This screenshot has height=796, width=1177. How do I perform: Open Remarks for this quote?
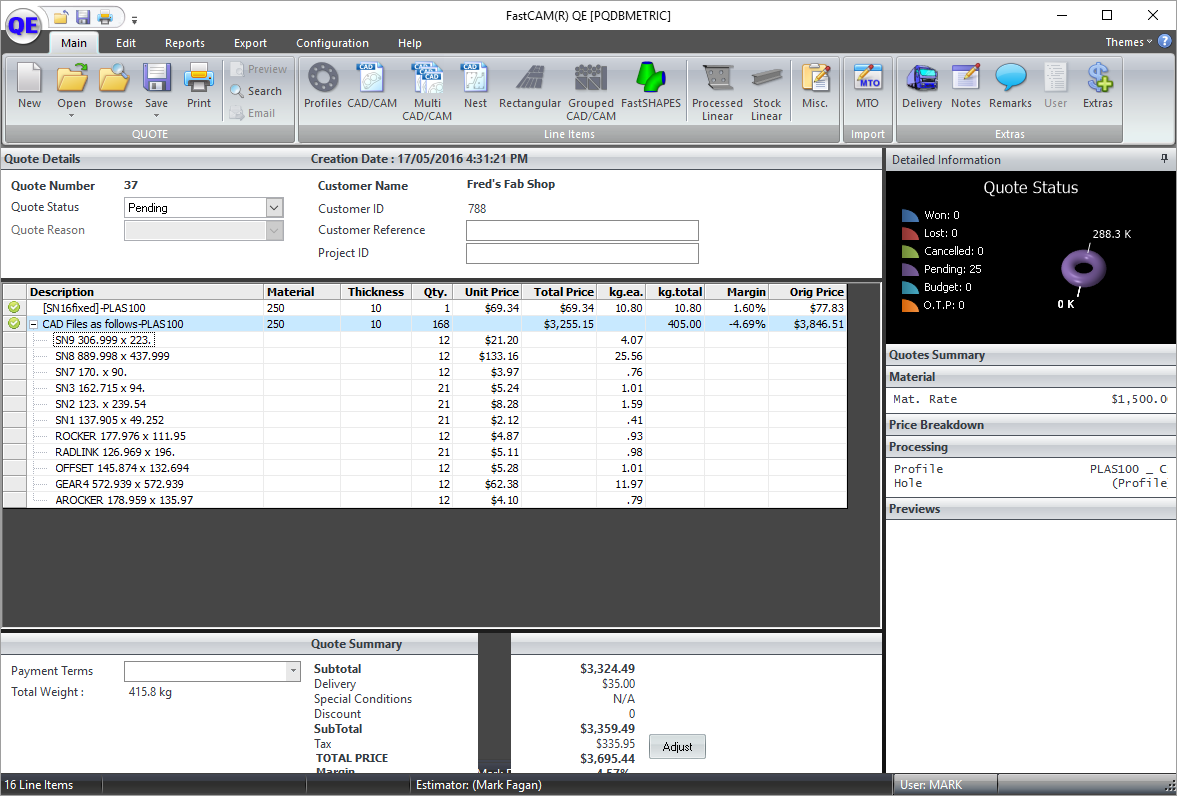[1010, 86]
